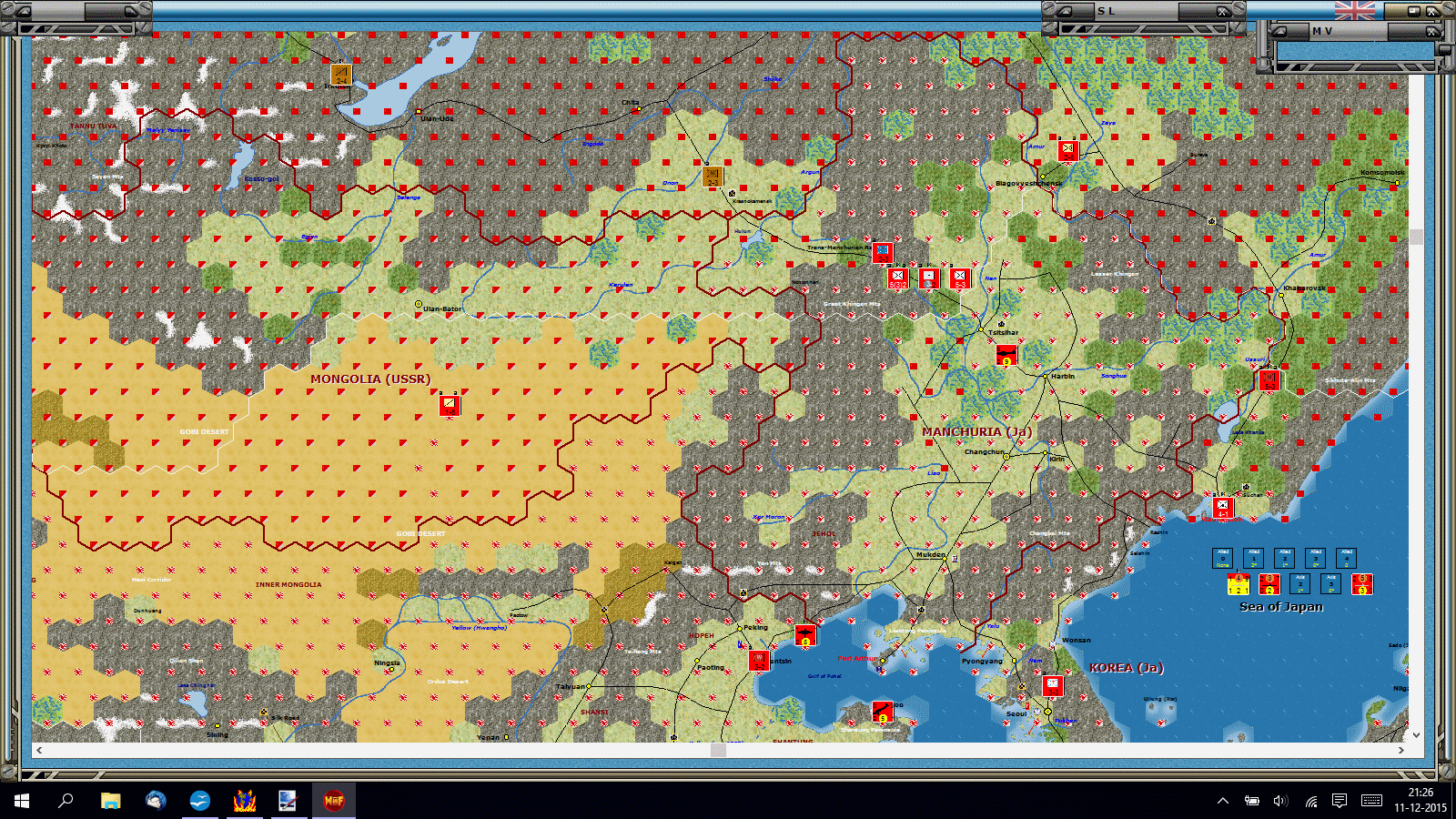
Task: Click the Blagoveshchensk city label
Action: pos(1028,184)
